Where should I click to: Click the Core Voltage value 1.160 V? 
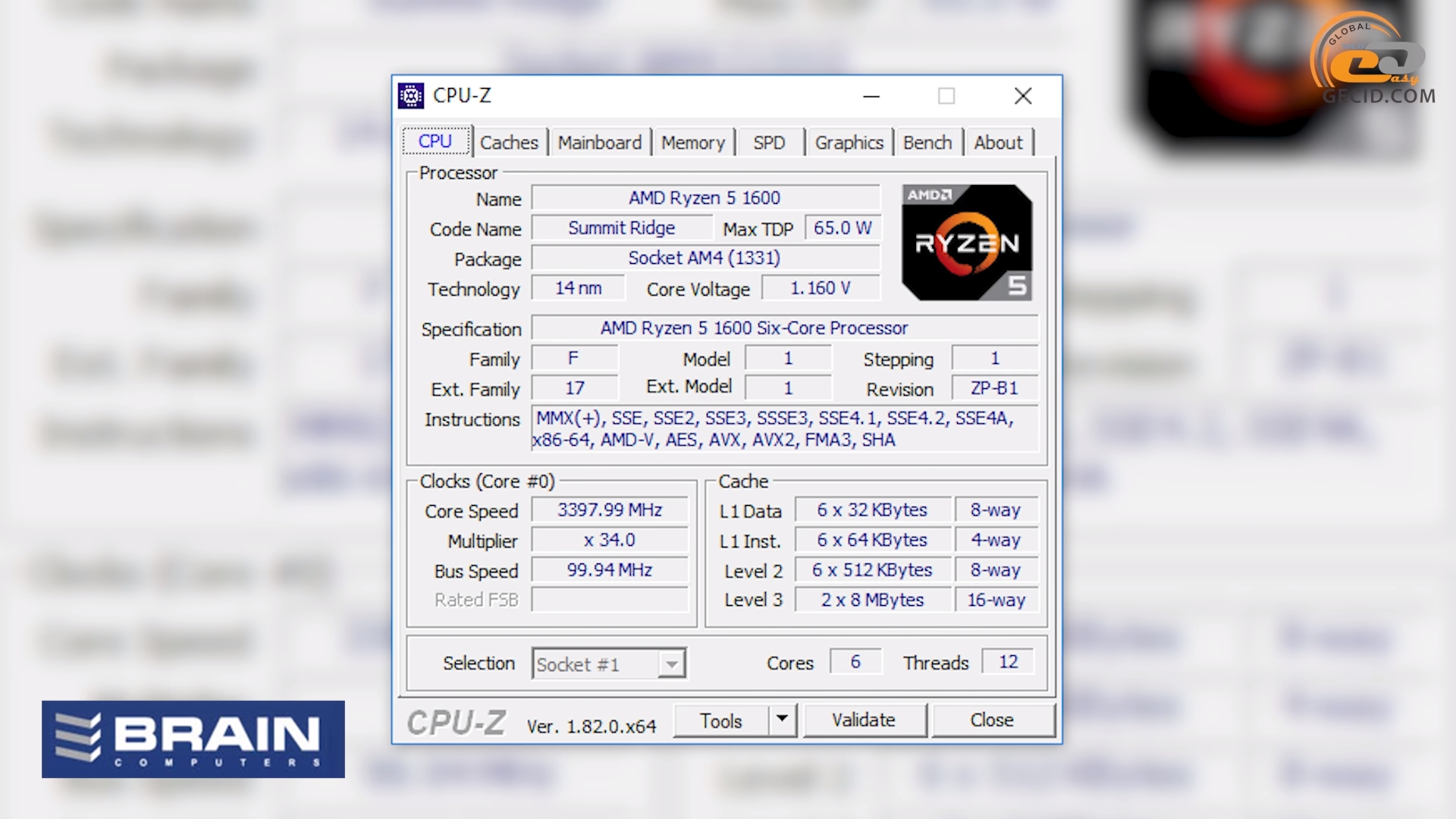click(x=821, y=288)
